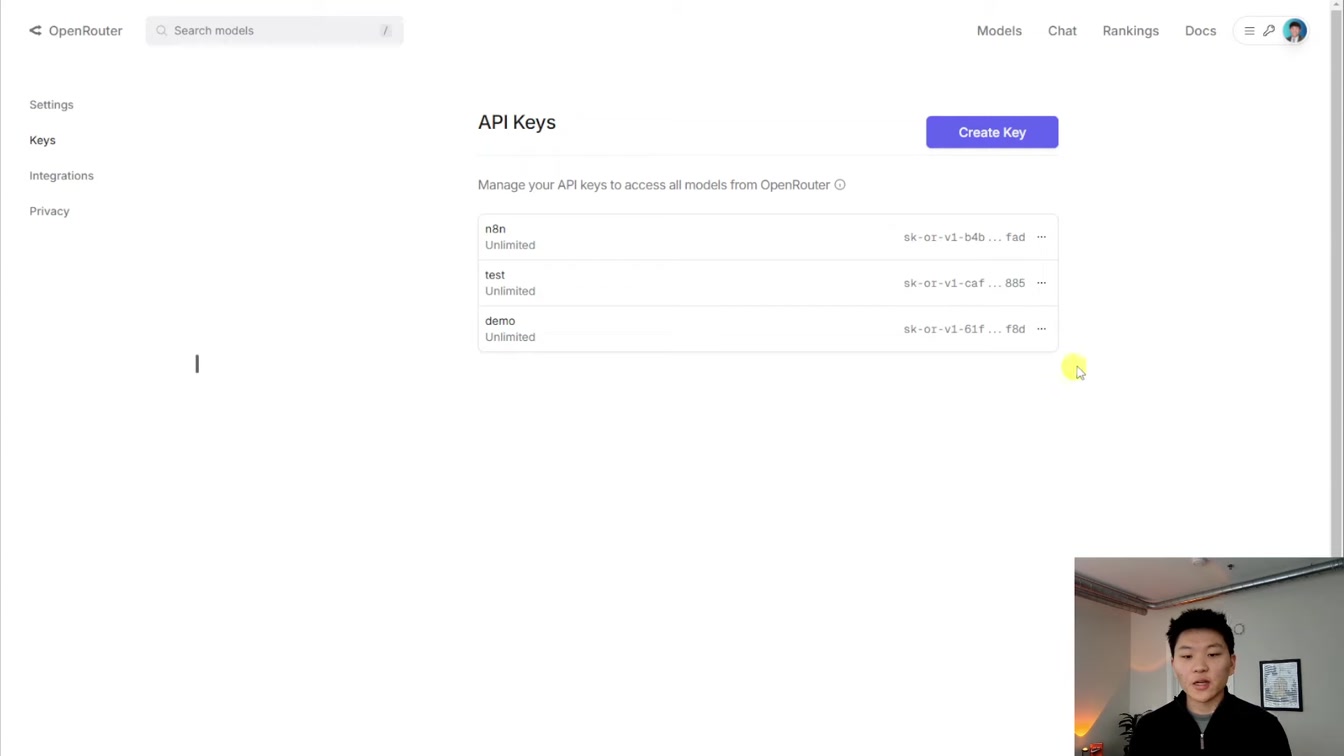This screenshot has height=756, width=1344.
Task: Select Privacy in the sidebar
Action: [49, 211]
